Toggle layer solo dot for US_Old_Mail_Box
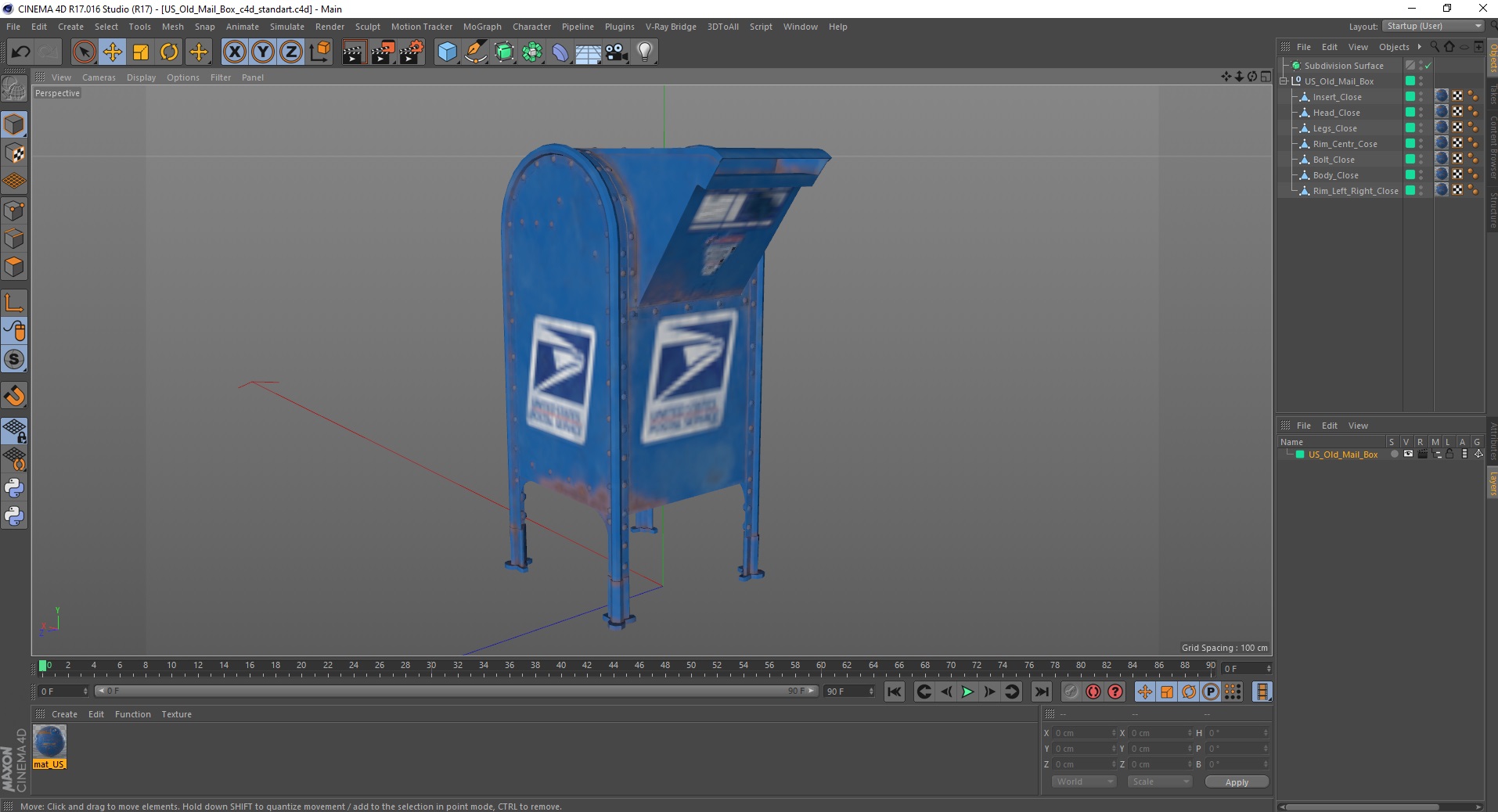 [1394, 455]
